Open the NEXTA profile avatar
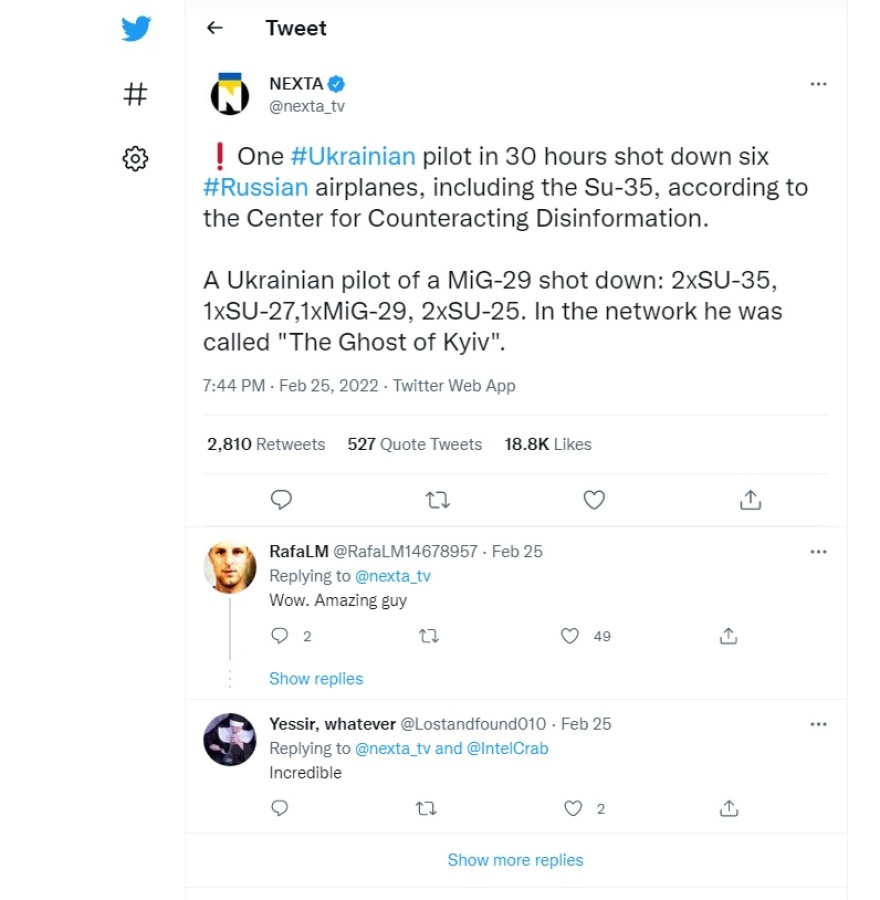 click(229, 94)
